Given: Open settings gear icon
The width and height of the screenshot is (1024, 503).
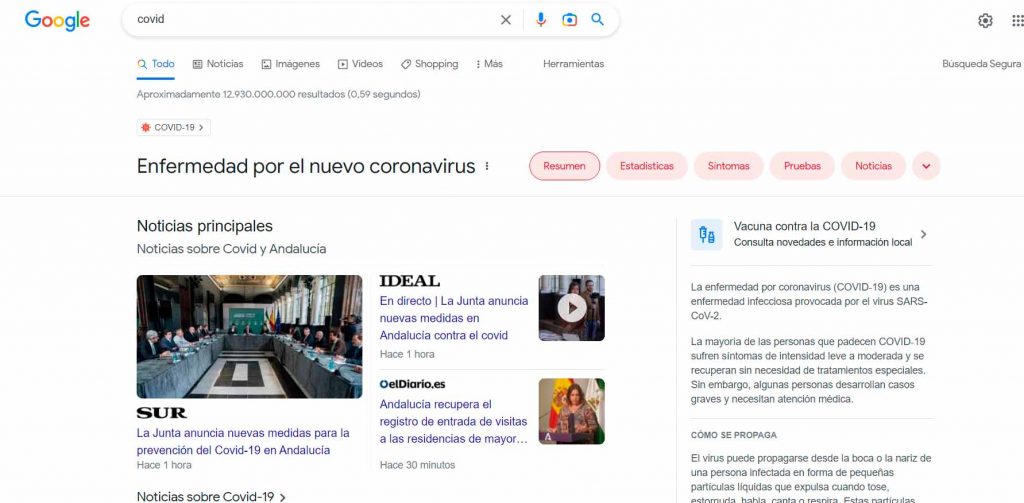Looking at the screenshot, I should (x=985, y=21).
